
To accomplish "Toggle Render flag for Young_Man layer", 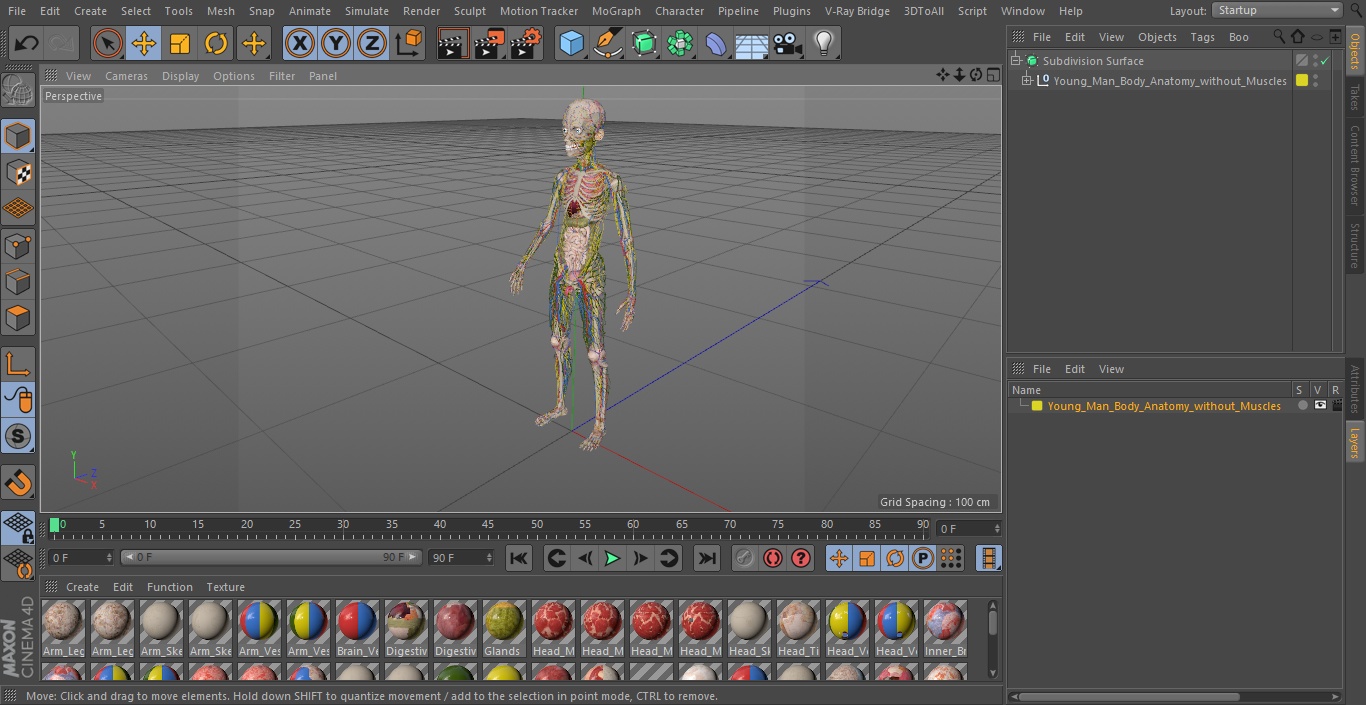I will tap(1337, 406).
